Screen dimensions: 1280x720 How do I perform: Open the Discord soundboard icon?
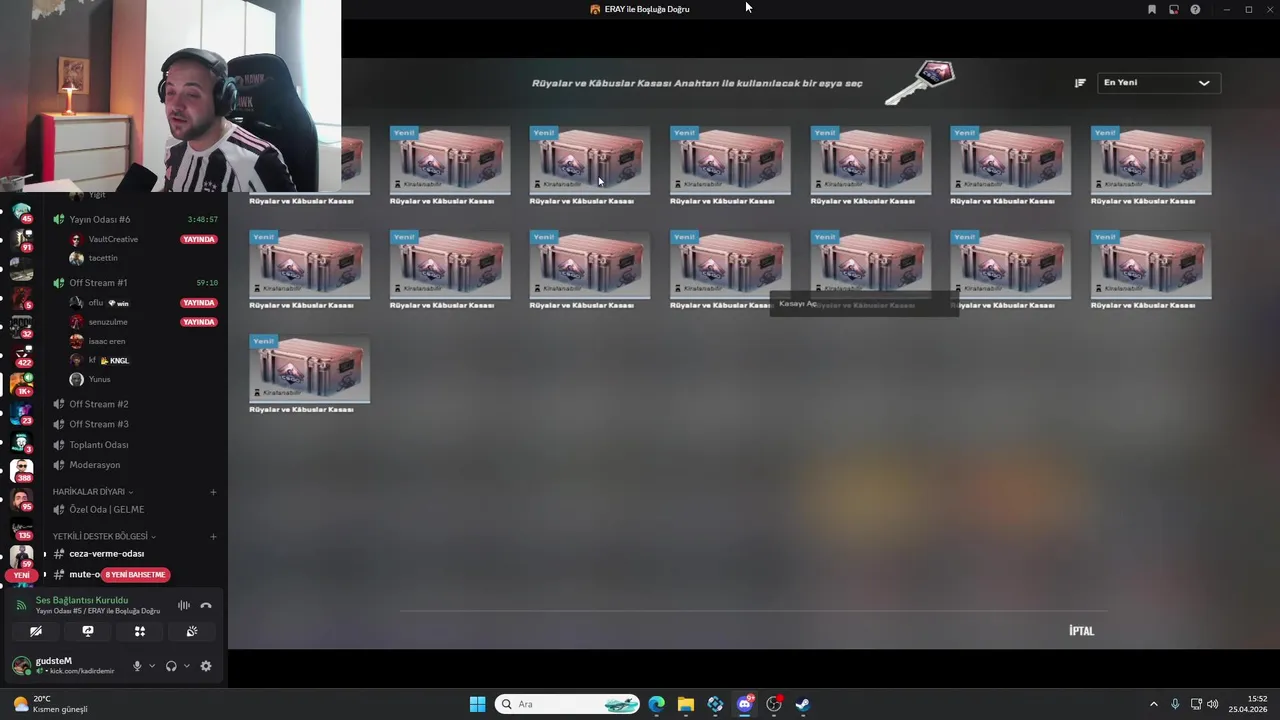click(192, 631)
